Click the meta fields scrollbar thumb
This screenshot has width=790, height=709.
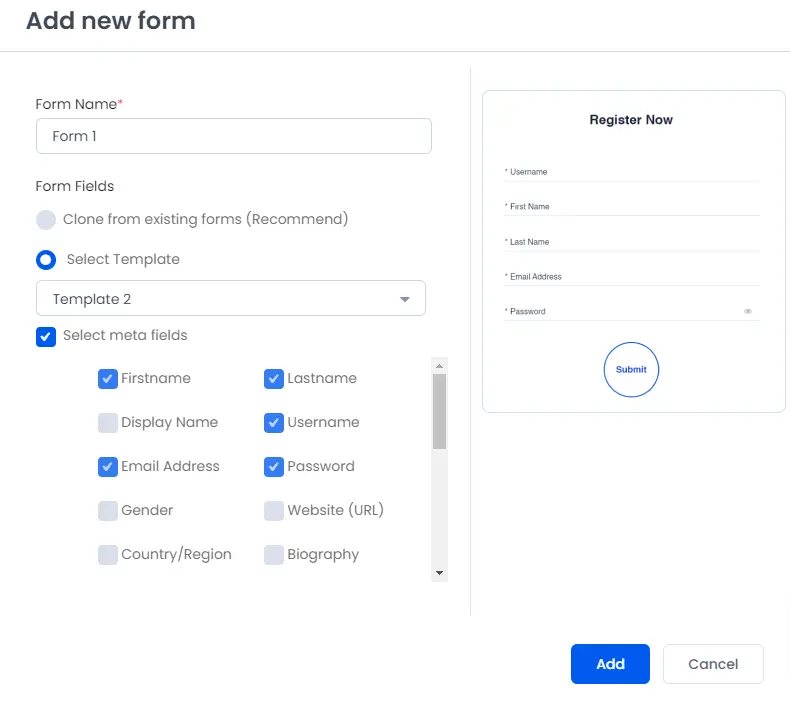pos(439,411)
